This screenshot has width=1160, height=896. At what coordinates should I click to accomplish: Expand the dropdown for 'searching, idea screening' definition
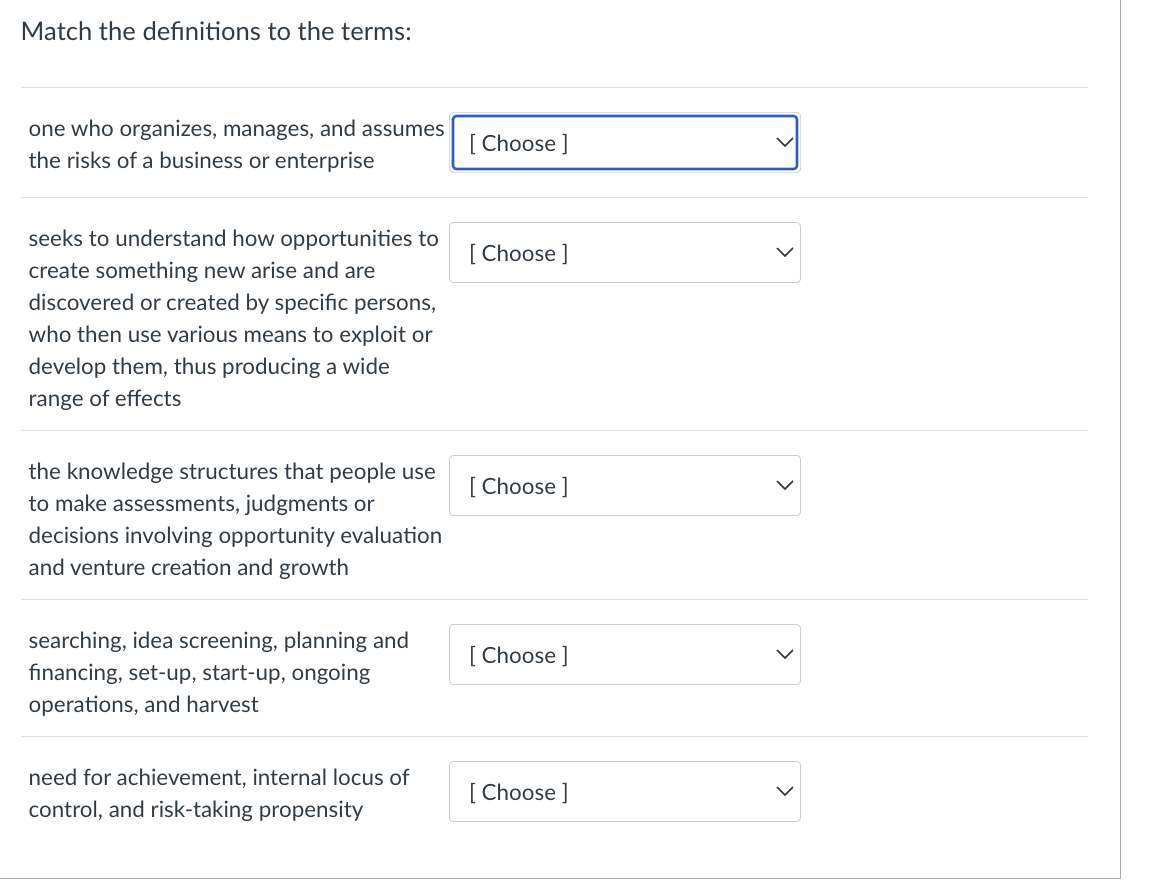click(624, 655)
